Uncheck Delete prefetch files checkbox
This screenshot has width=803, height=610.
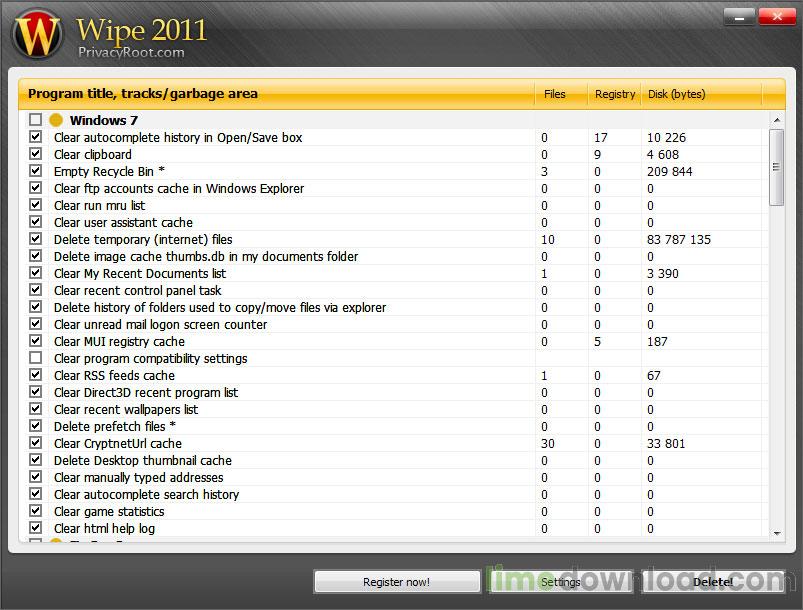pyautogui.click(x=35, y=426)
